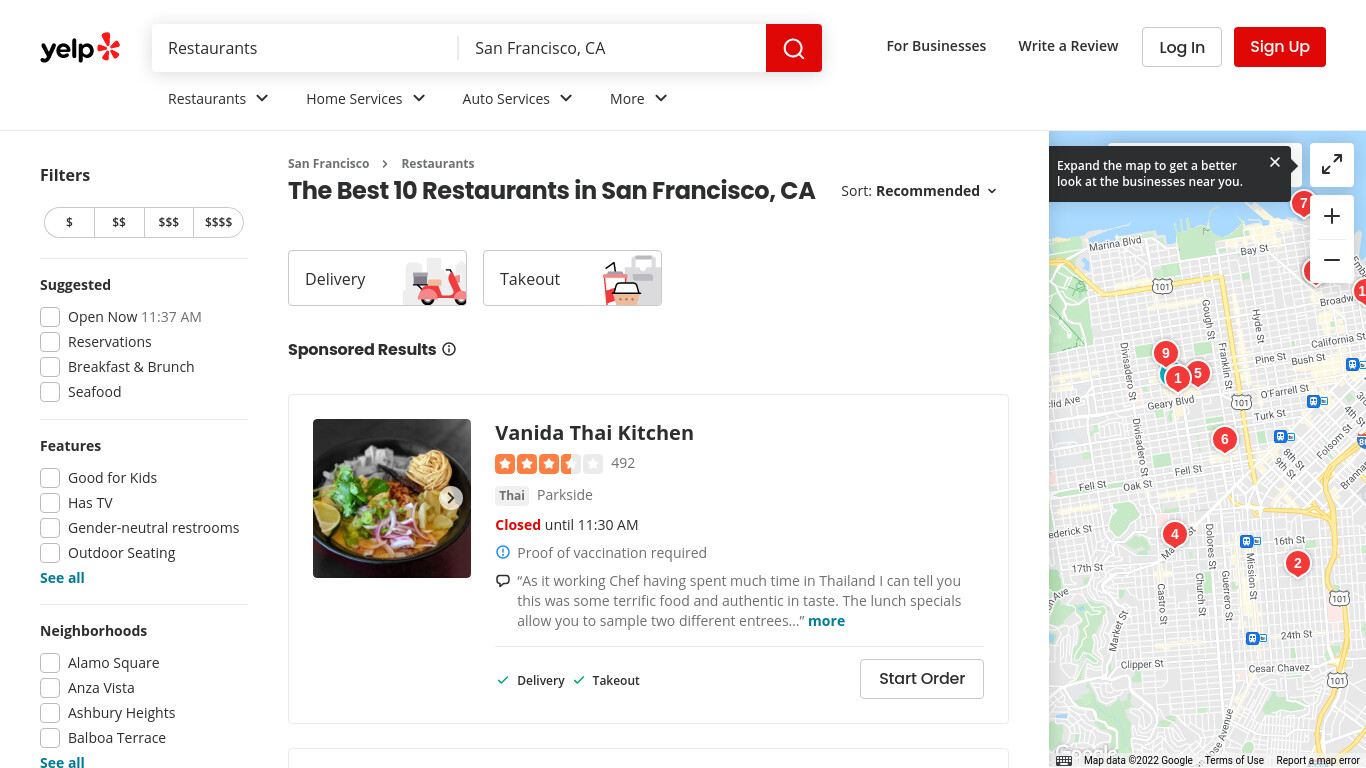Open Write a Review link
The height and width of the screenshot is (768, 1366).
click(1068, 46)
